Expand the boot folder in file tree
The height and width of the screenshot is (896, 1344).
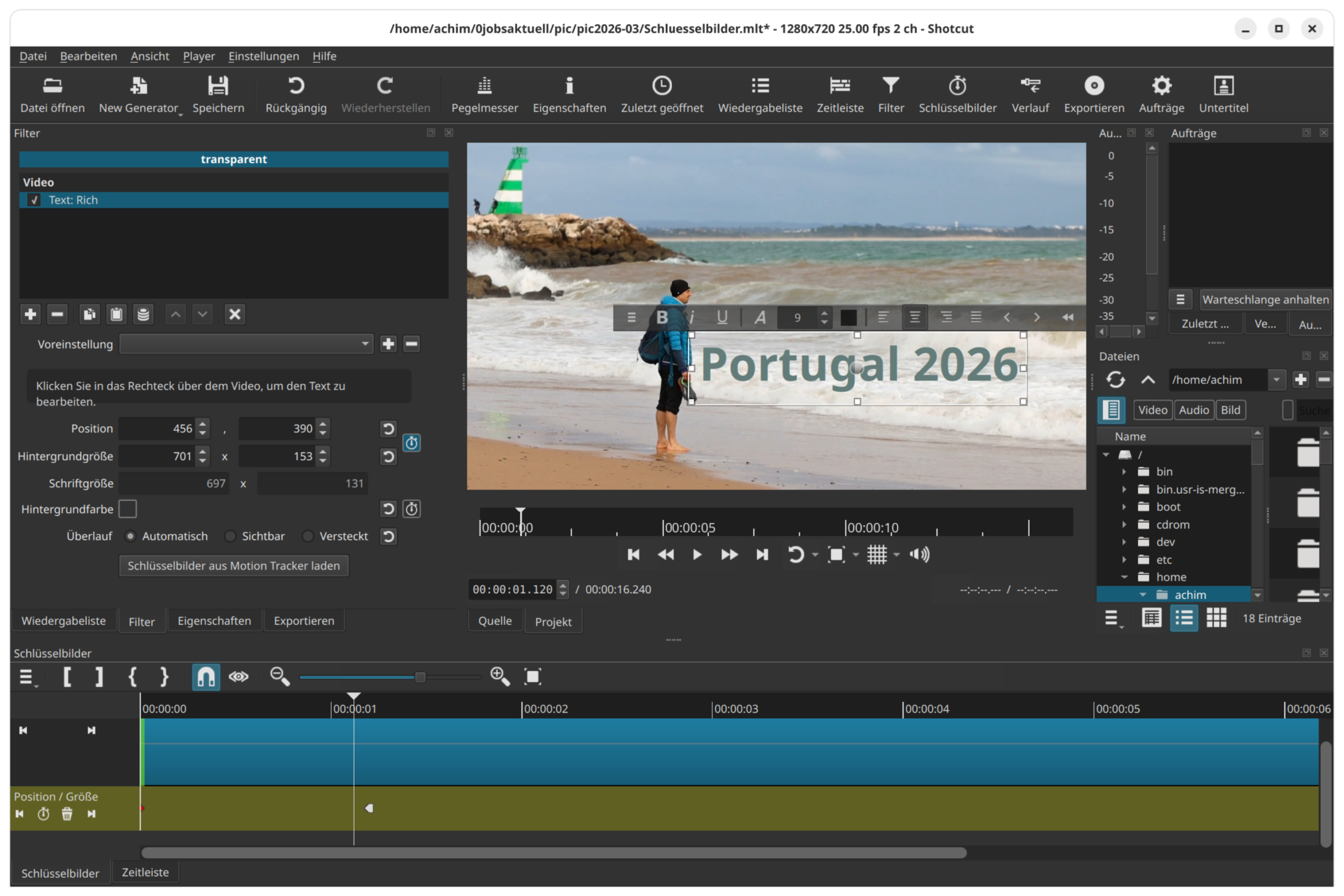coord(1124,507)
